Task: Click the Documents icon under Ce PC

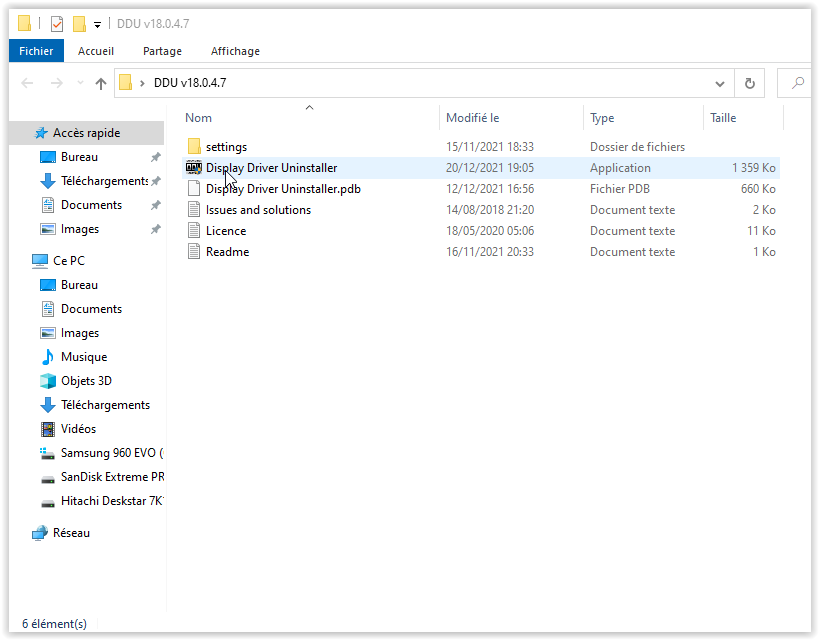Action: tap(48, 309)
